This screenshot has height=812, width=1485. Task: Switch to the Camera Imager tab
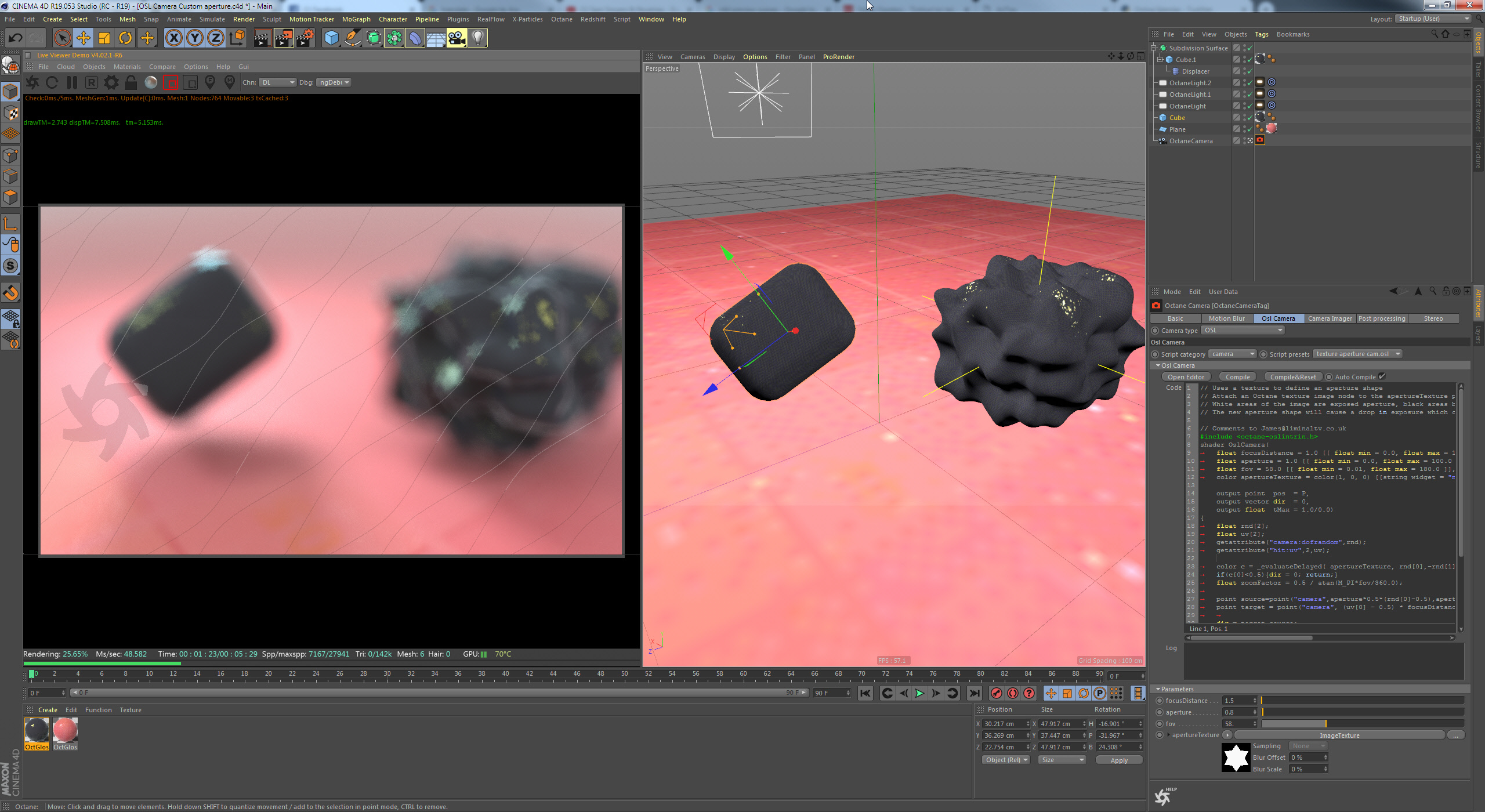[x=1330, y=318]
